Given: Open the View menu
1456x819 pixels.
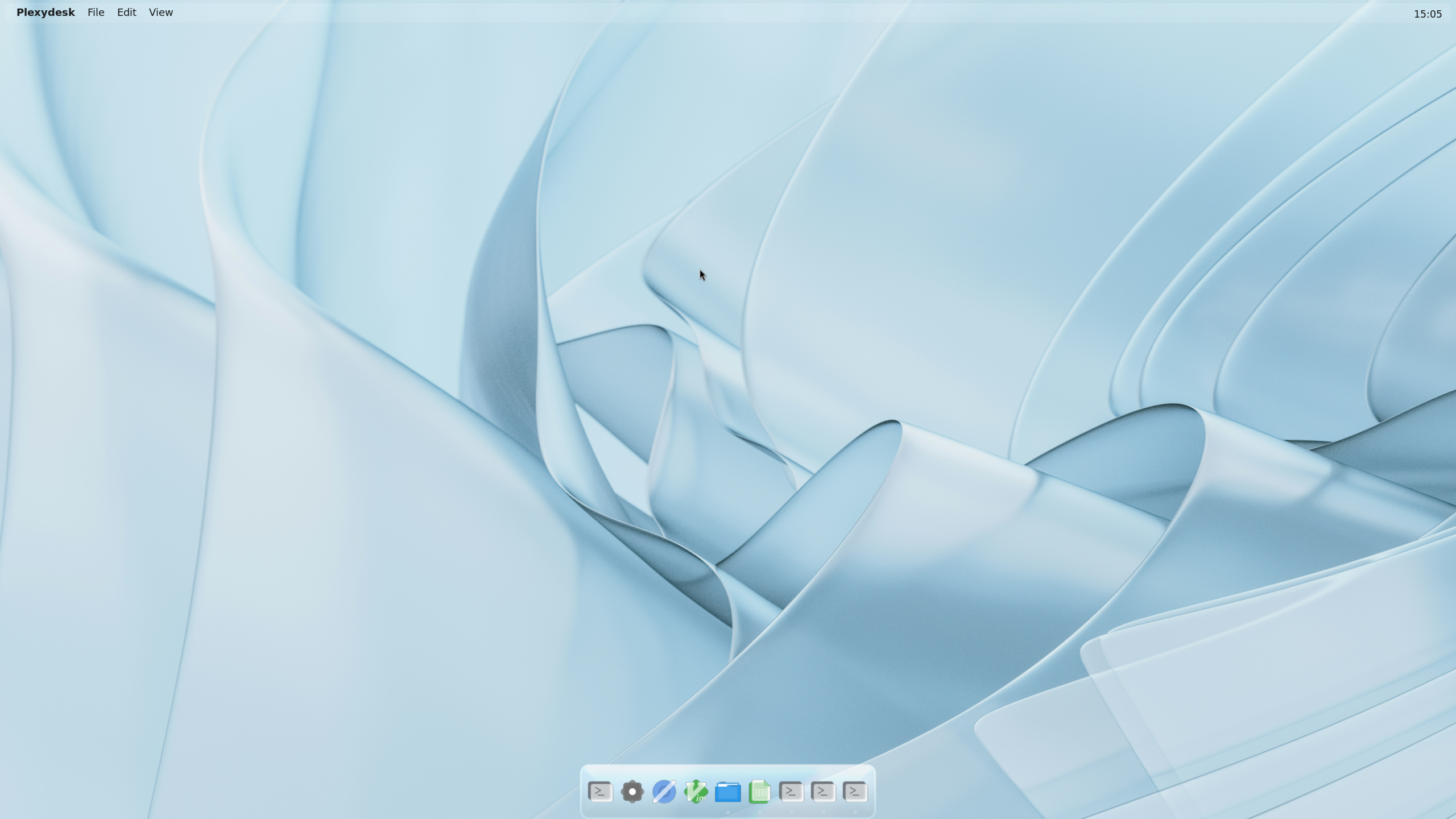Looking at the screenshot, I should [160, 12].
